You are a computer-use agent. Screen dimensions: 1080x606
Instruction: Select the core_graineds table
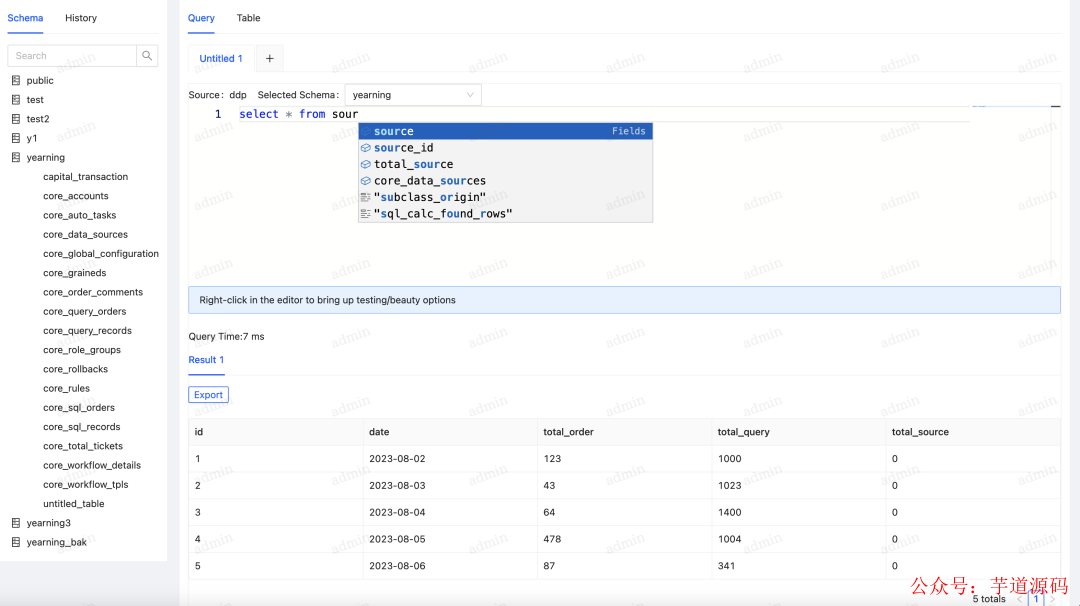(x=74, y=273)
